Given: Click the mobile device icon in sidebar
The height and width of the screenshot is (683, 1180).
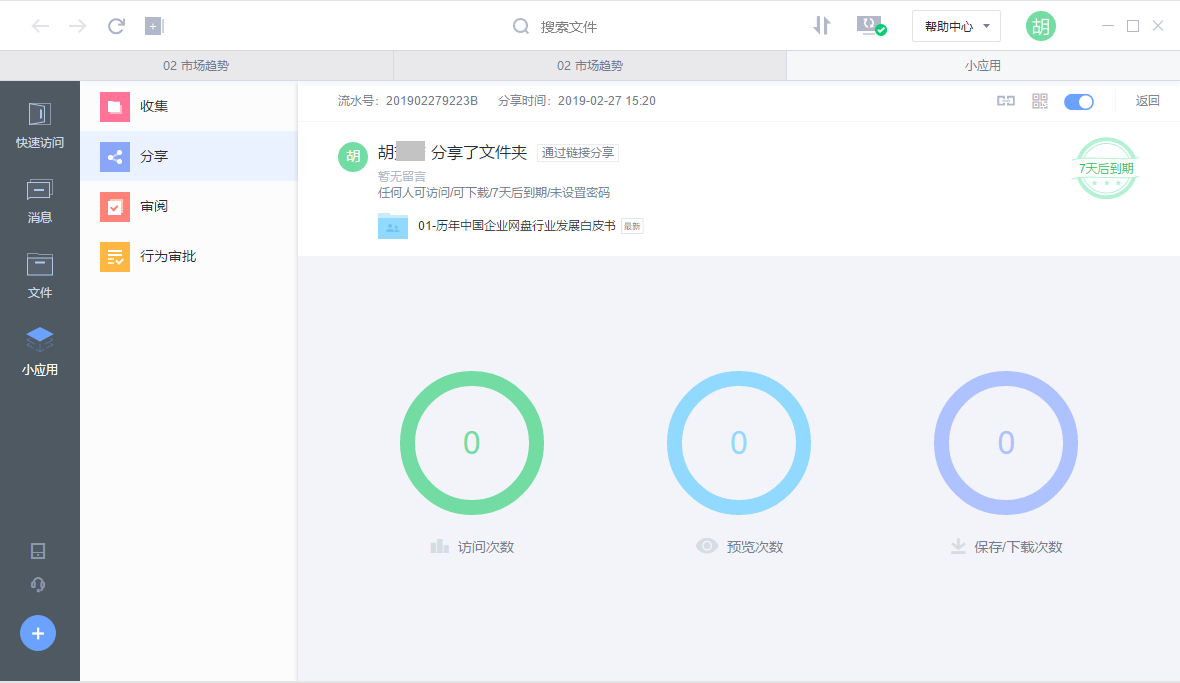Looking at the screenshot, I should (x=38, y=551).
